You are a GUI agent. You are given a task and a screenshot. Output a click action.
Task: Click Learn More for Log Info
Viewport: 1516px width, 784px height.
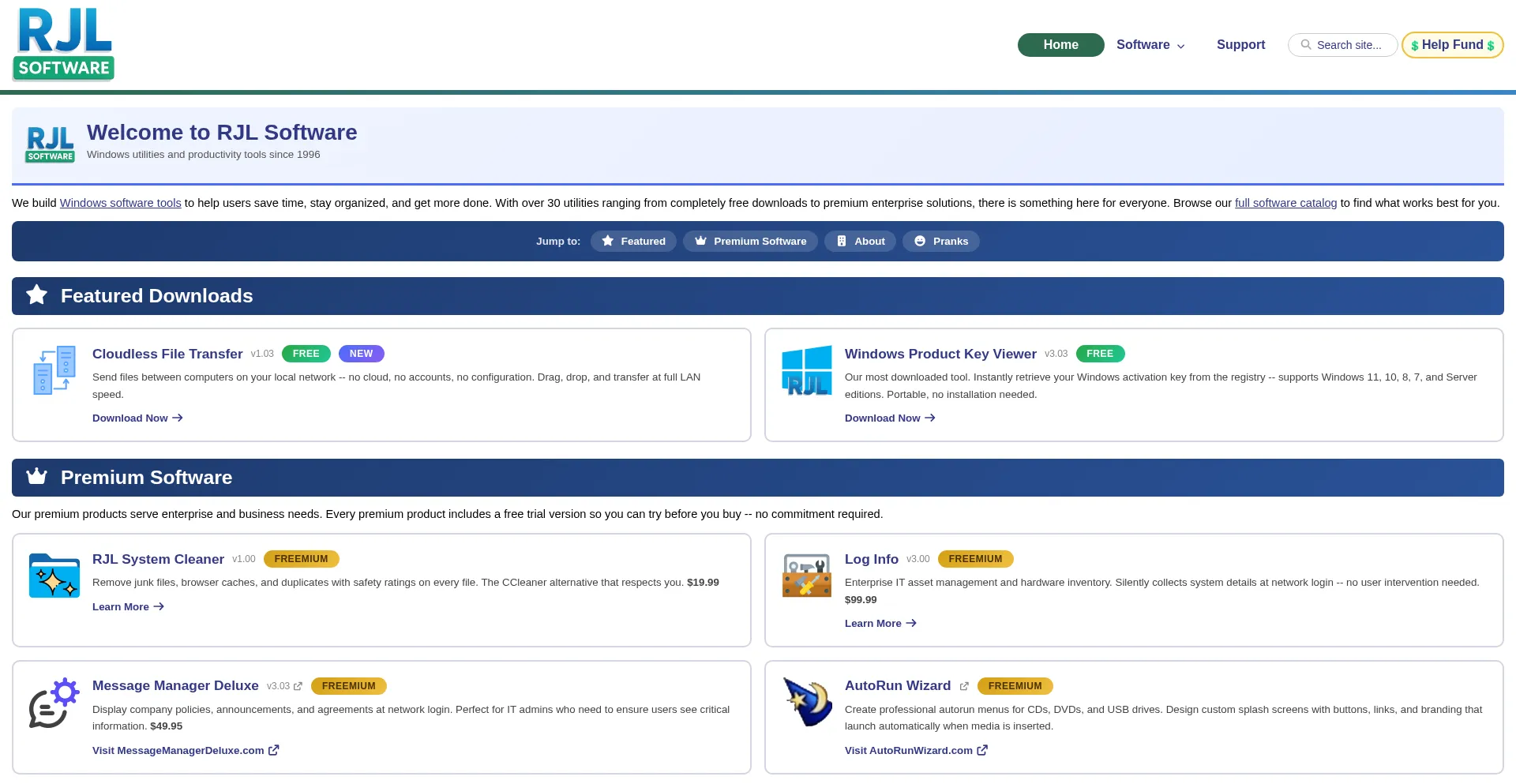(x=880, y=623)
